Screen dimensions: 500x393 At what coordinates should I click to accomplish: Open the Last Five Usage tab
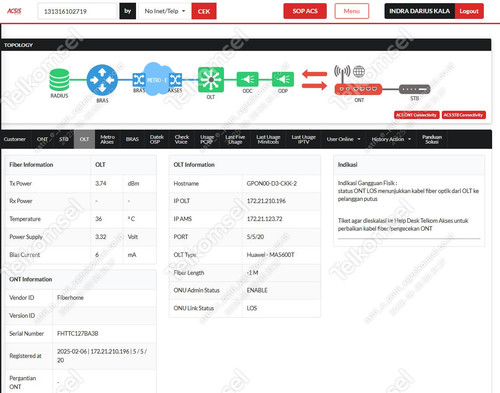click(x=235, y=139)
